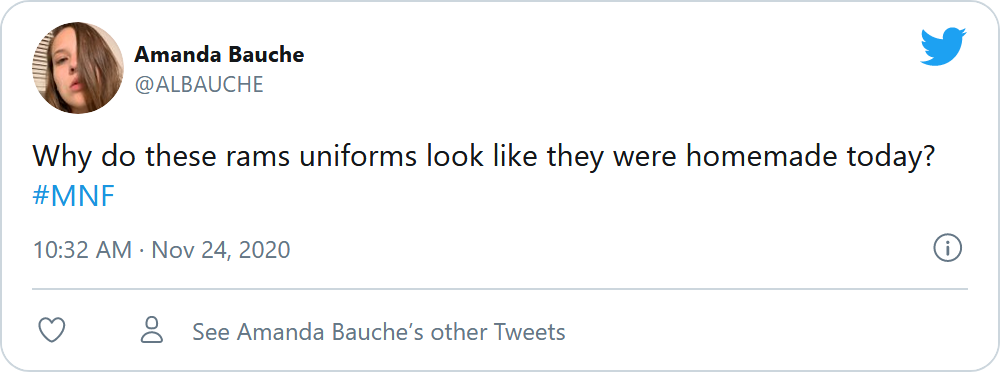Screen dimensions: 1000x372
Task: Click the Twitter bird logo
Action: [943, 46]
